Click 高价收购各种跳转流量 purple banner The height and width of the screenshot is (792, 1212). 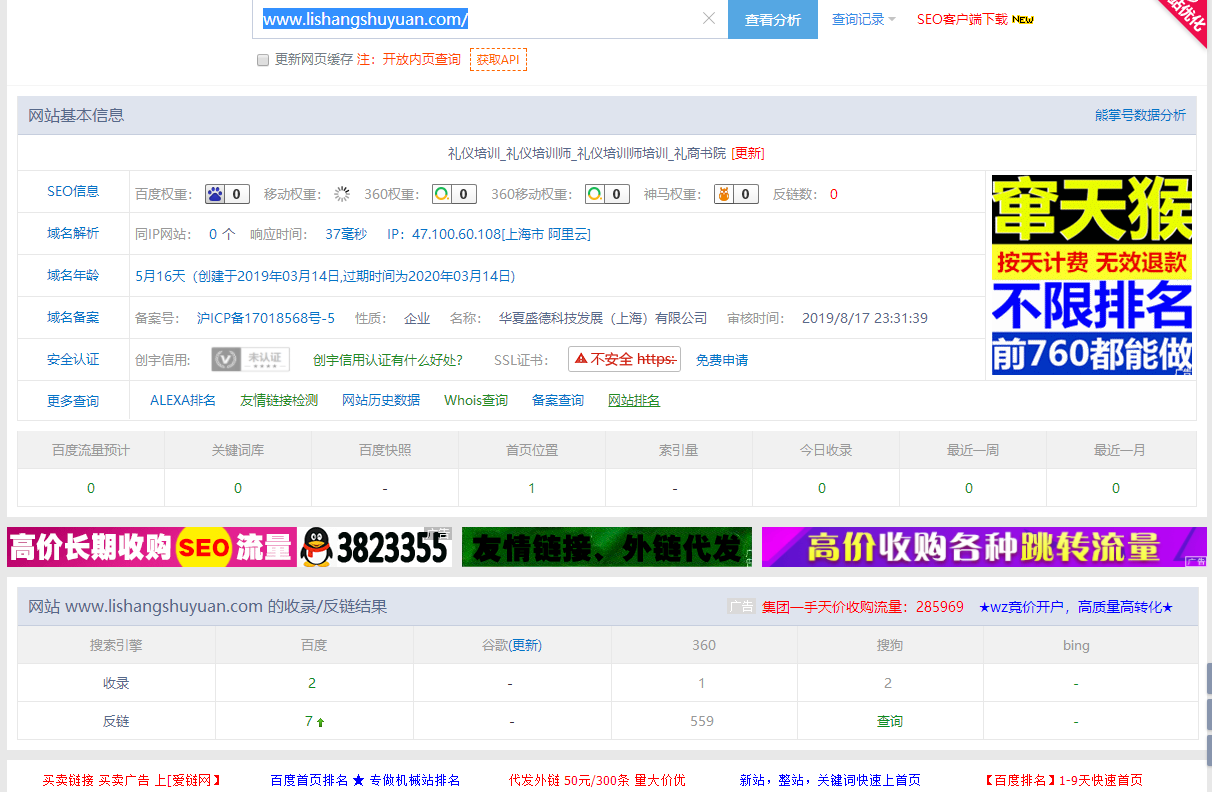tap(984, 547)
